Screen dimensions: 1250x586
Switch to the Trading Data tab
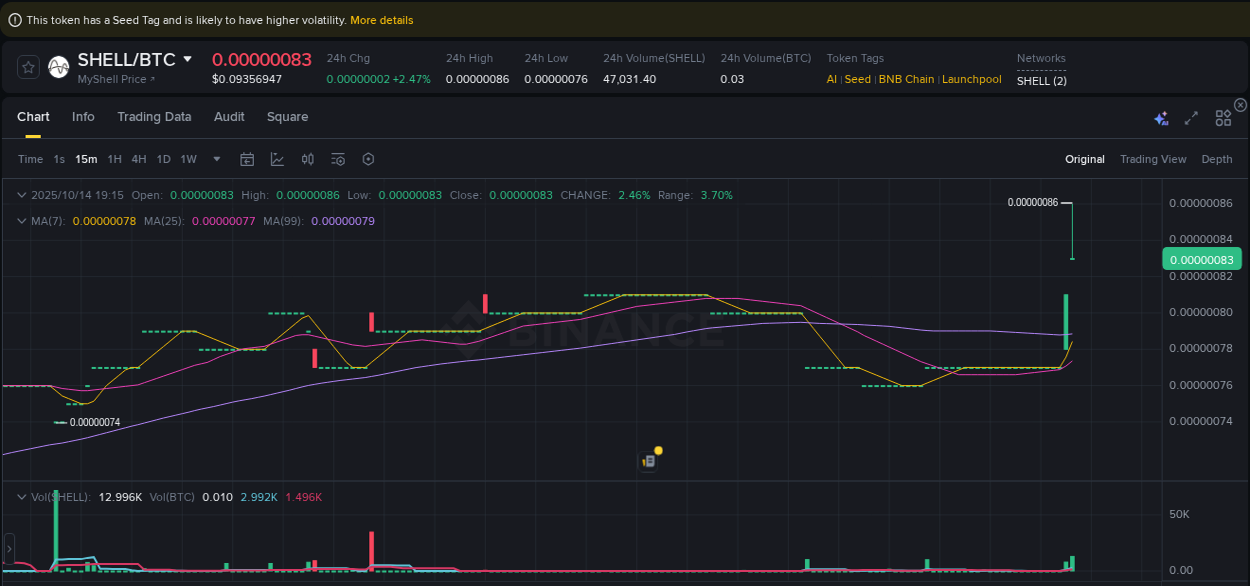click(154, 117)
